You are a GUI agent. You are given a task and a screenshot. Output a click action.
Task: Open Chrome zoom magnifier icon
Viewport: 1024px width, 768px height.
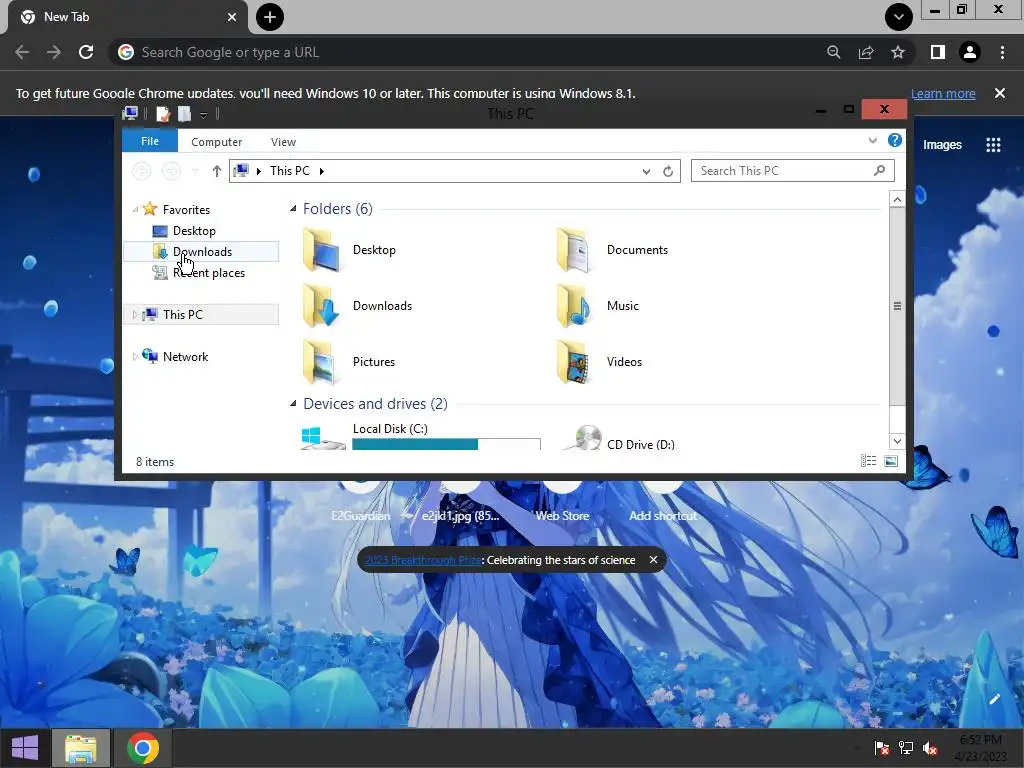point(833,52)
